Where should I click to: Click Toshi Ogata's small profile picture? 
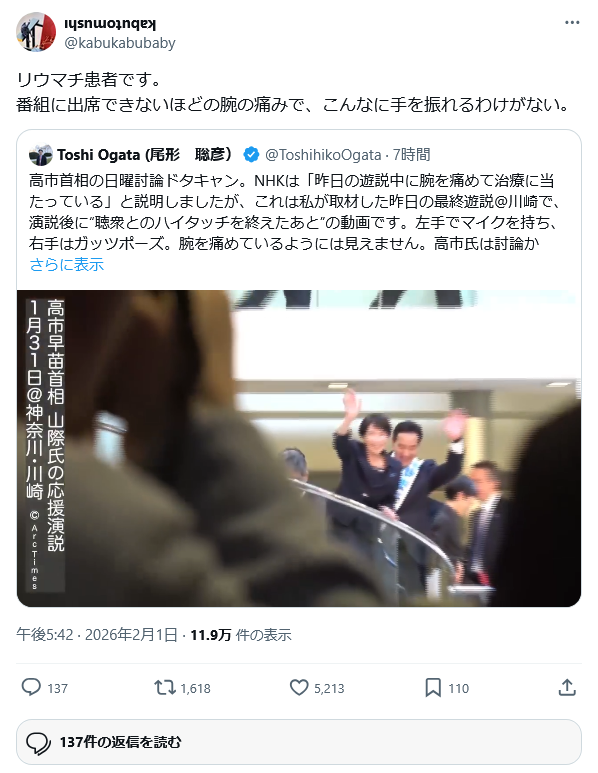point(40,155)
